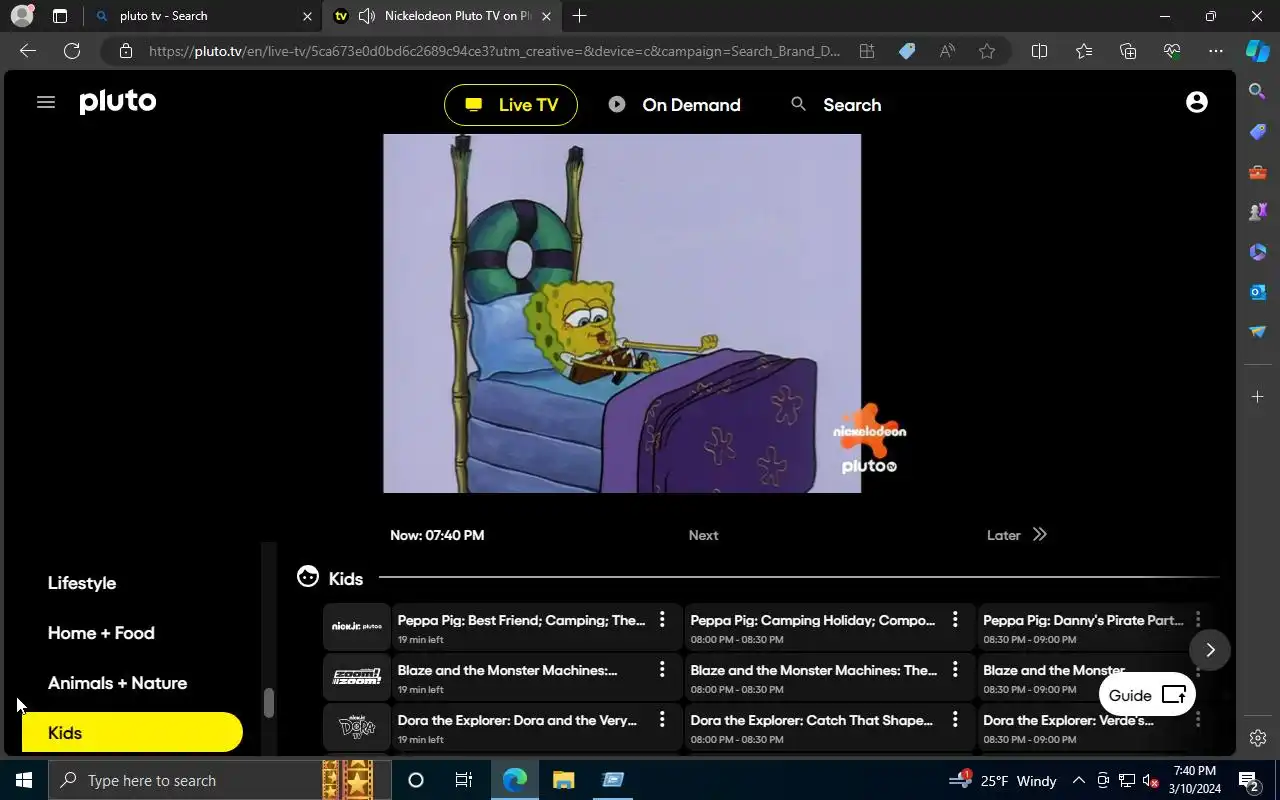
Task: Open more options for 8:00 PM Blaze episode
Action: point(955,670)
